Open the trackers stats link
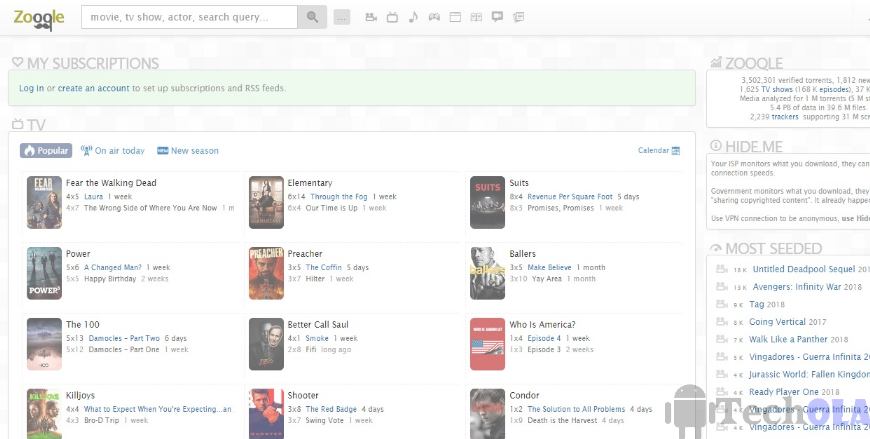The width and height of the screenshot is (870, 439). 785,117
